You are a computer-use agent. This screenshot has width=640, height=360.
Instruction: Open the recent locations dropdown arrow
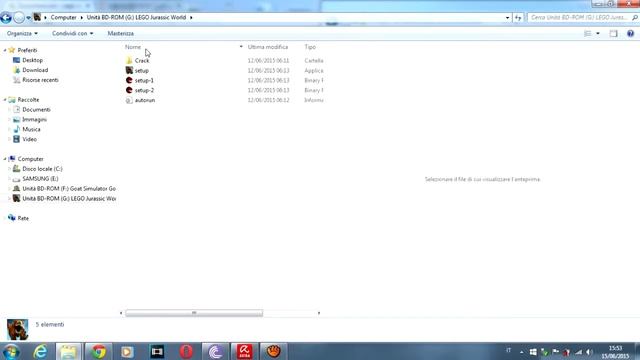point(28,18)
